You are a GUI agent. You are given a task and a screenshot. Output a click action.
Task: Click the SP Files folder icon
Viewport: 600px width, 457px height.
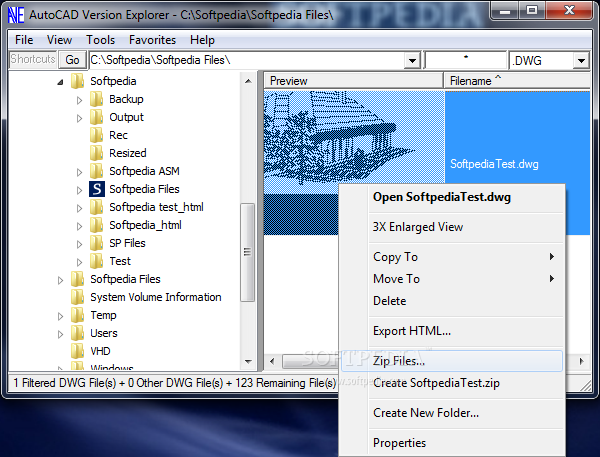[96, 243]
